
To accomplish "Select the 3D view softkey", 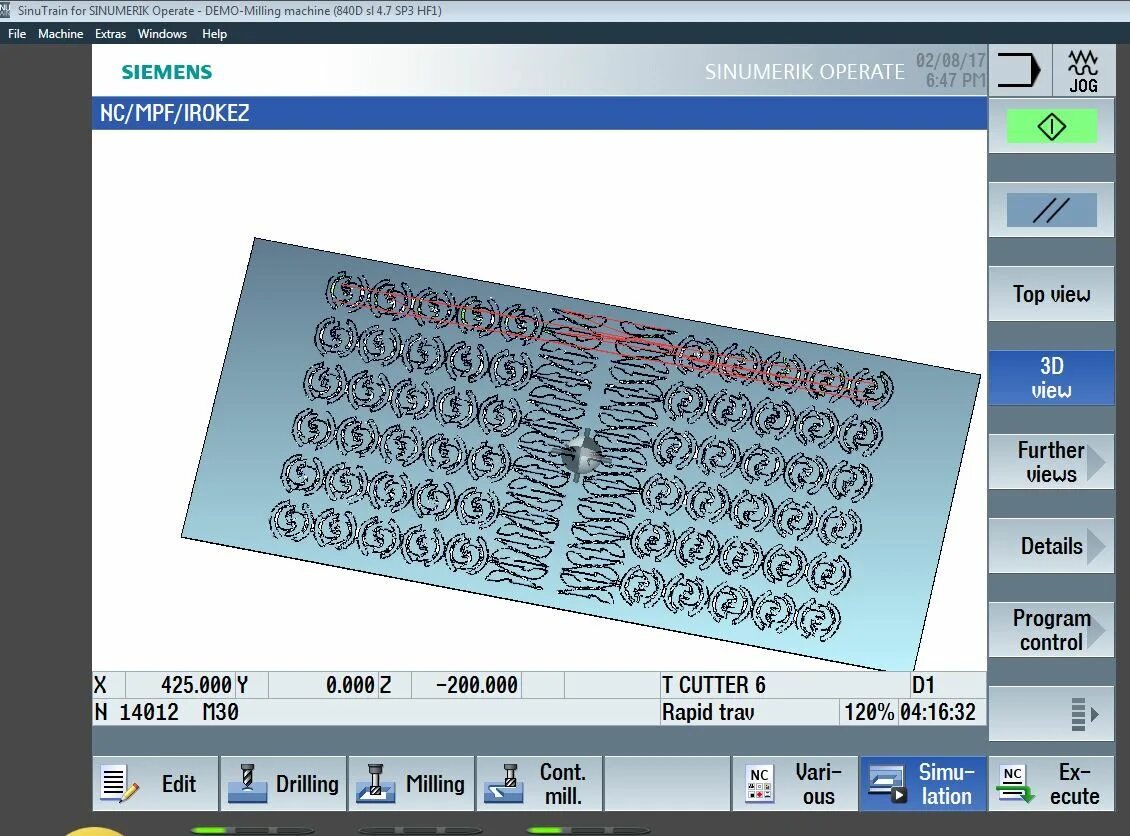I will 1051,378.
